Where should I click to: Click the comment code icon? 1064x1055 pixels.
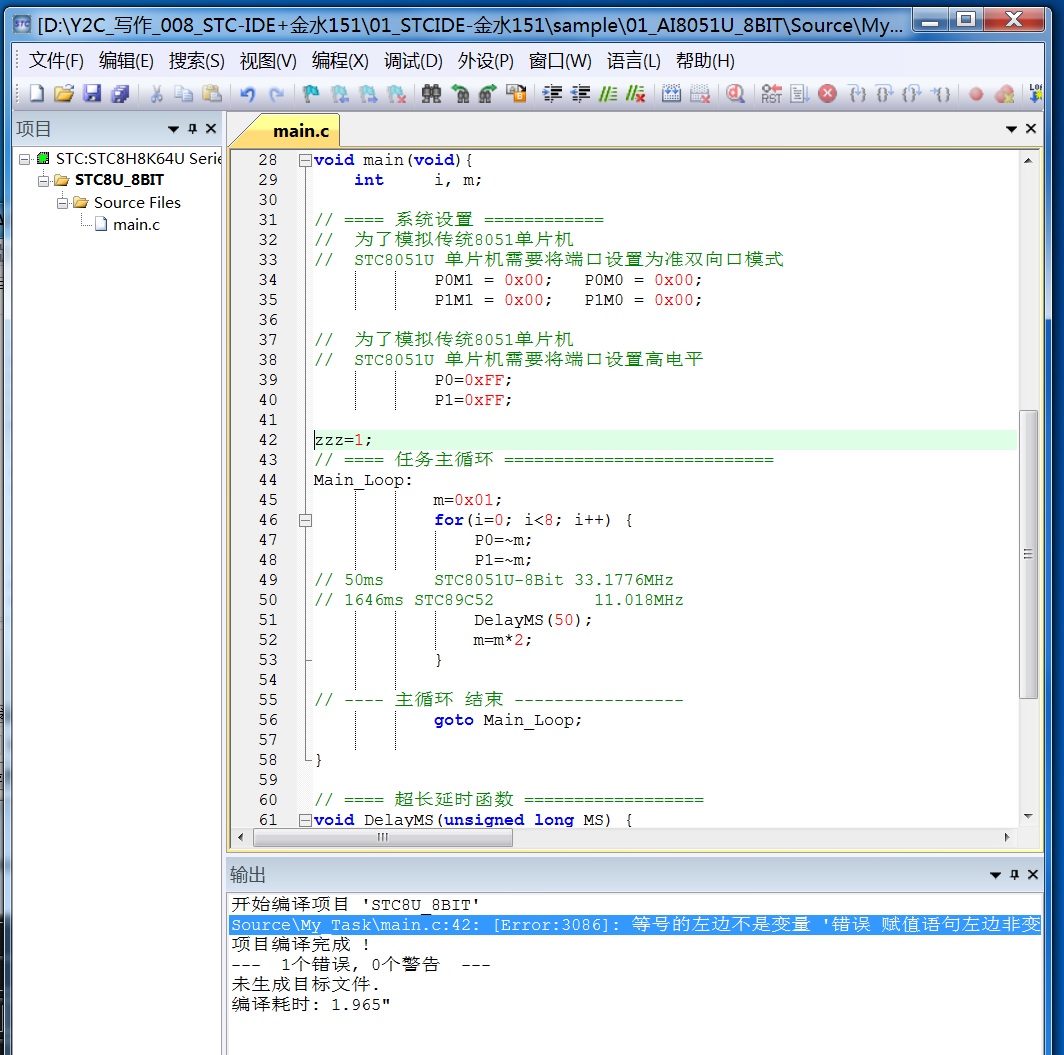click(x=607, y=95)
